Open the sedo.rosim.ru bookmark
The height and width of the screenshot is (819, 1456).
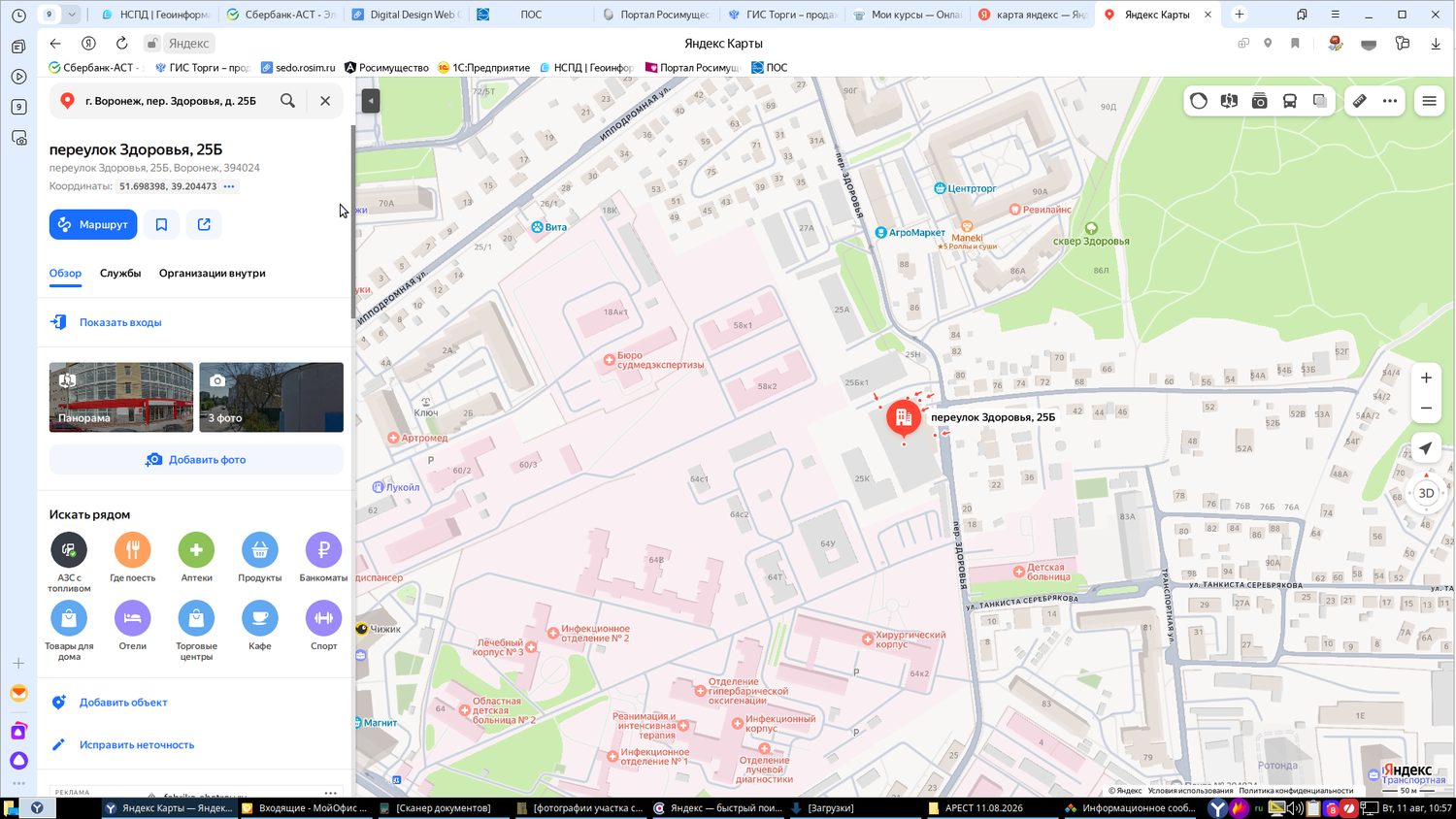298,68
